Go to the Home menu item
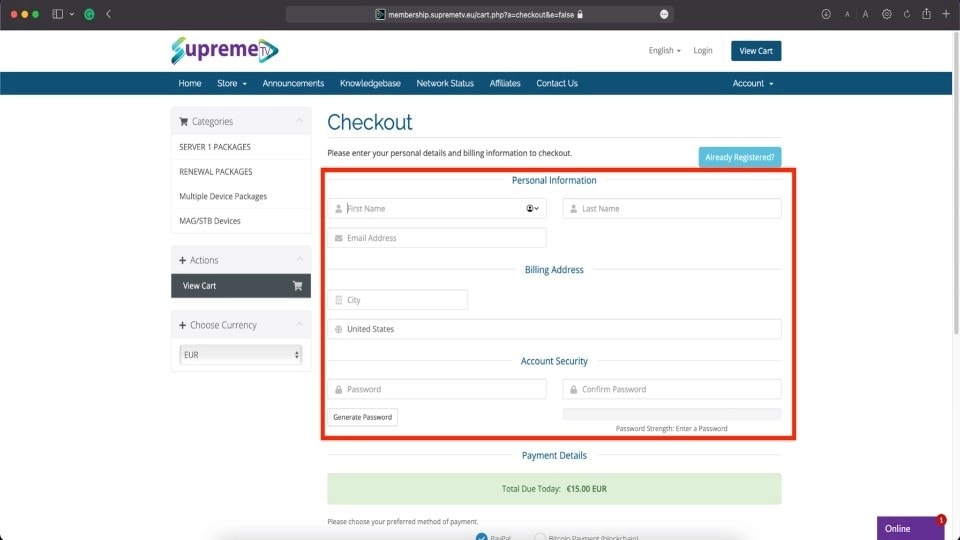Viewport: 960px width, 540px height. (190, 83)
